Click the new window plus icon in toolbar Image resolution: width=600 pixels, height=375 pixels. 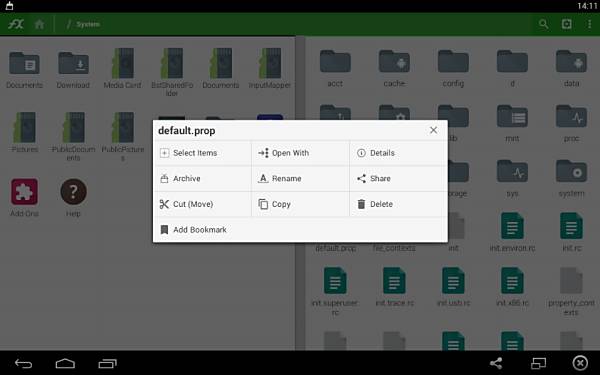(567, 24)
